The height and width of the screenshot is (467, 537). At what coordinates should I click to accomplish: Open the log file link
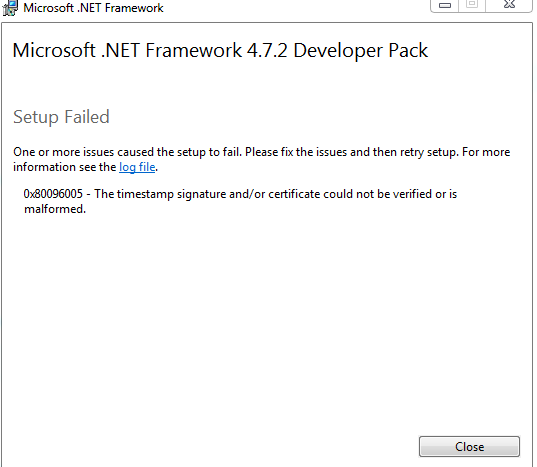pyautogui.click(x=137, y=167)
